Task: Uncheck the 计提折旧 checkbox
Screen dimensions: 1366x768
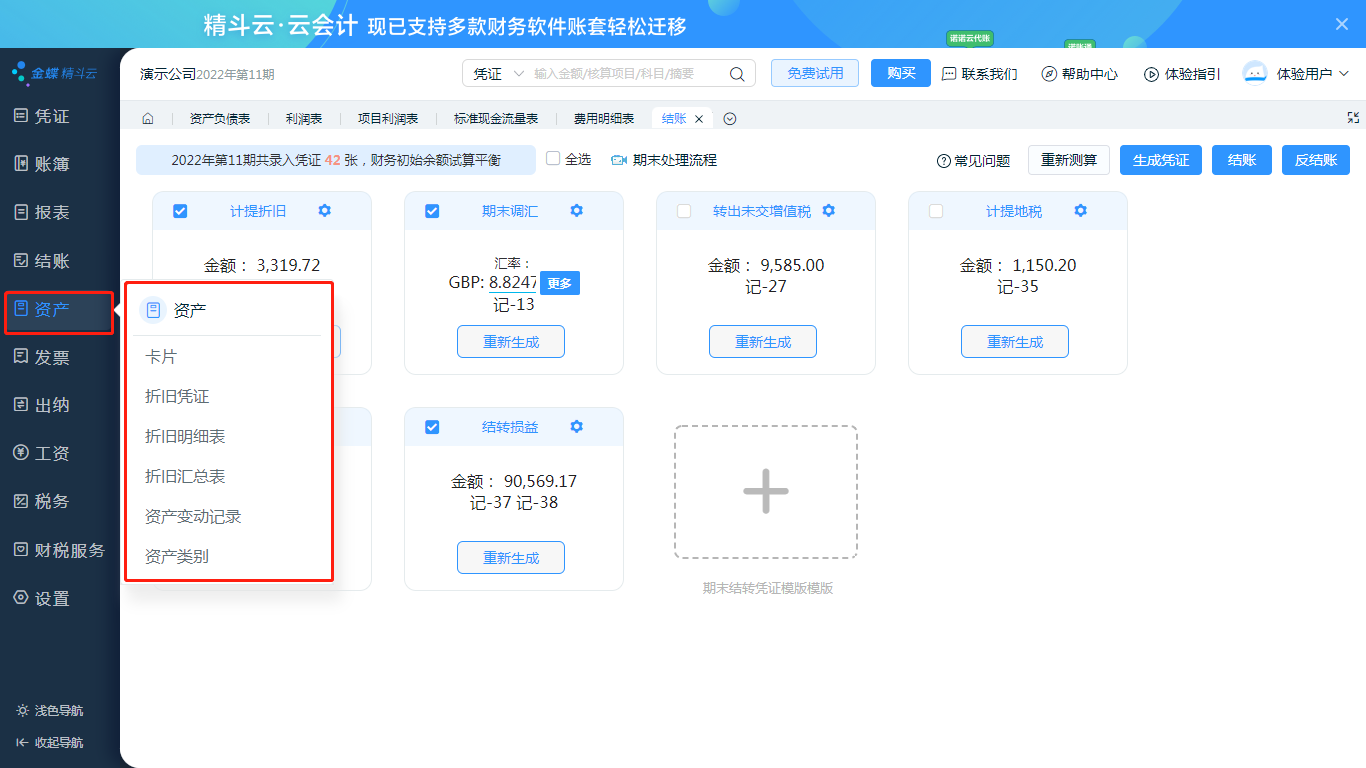Action: [180, 211]
